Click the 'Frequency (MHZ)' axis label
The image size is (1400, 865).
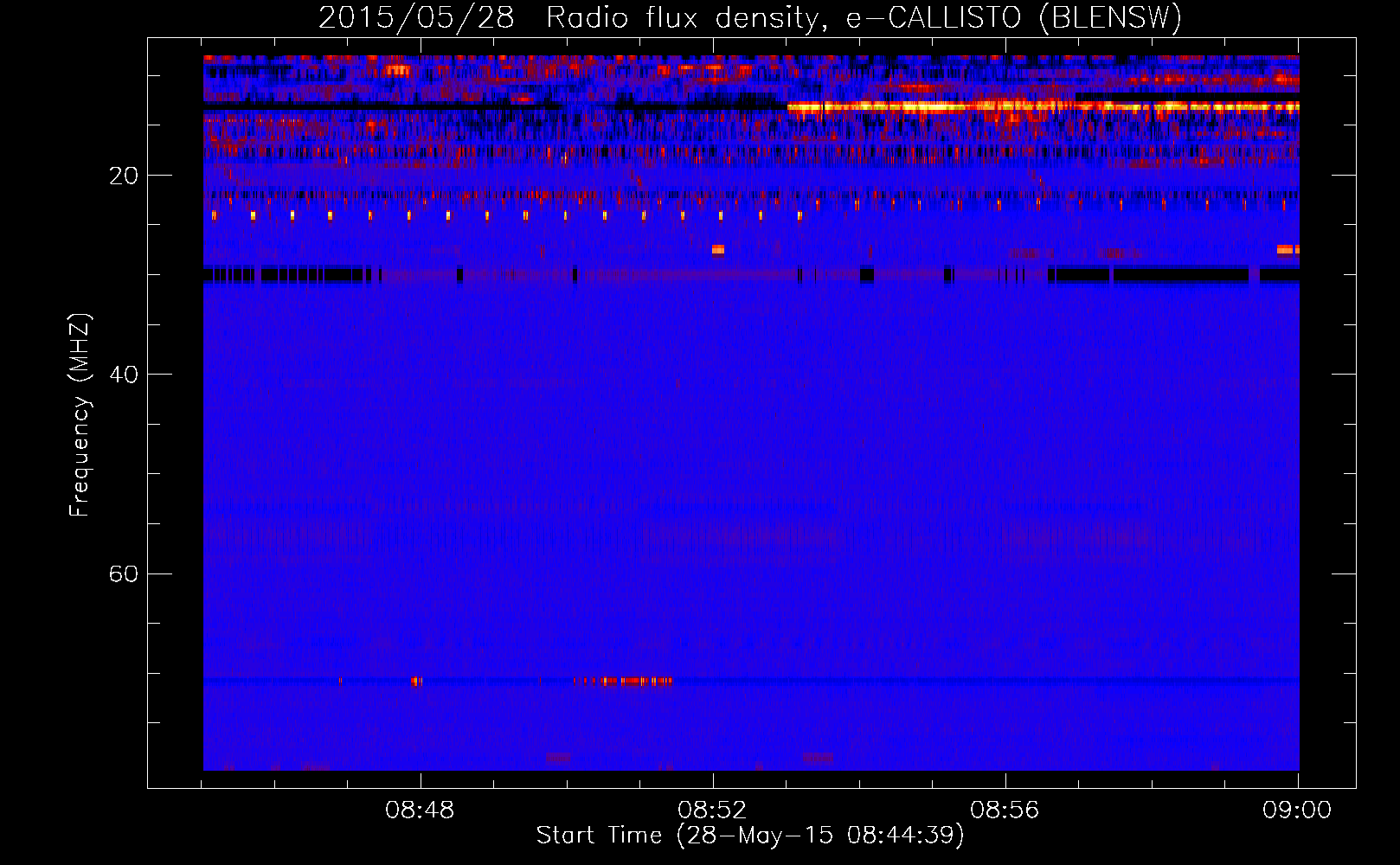click(79, 415)
